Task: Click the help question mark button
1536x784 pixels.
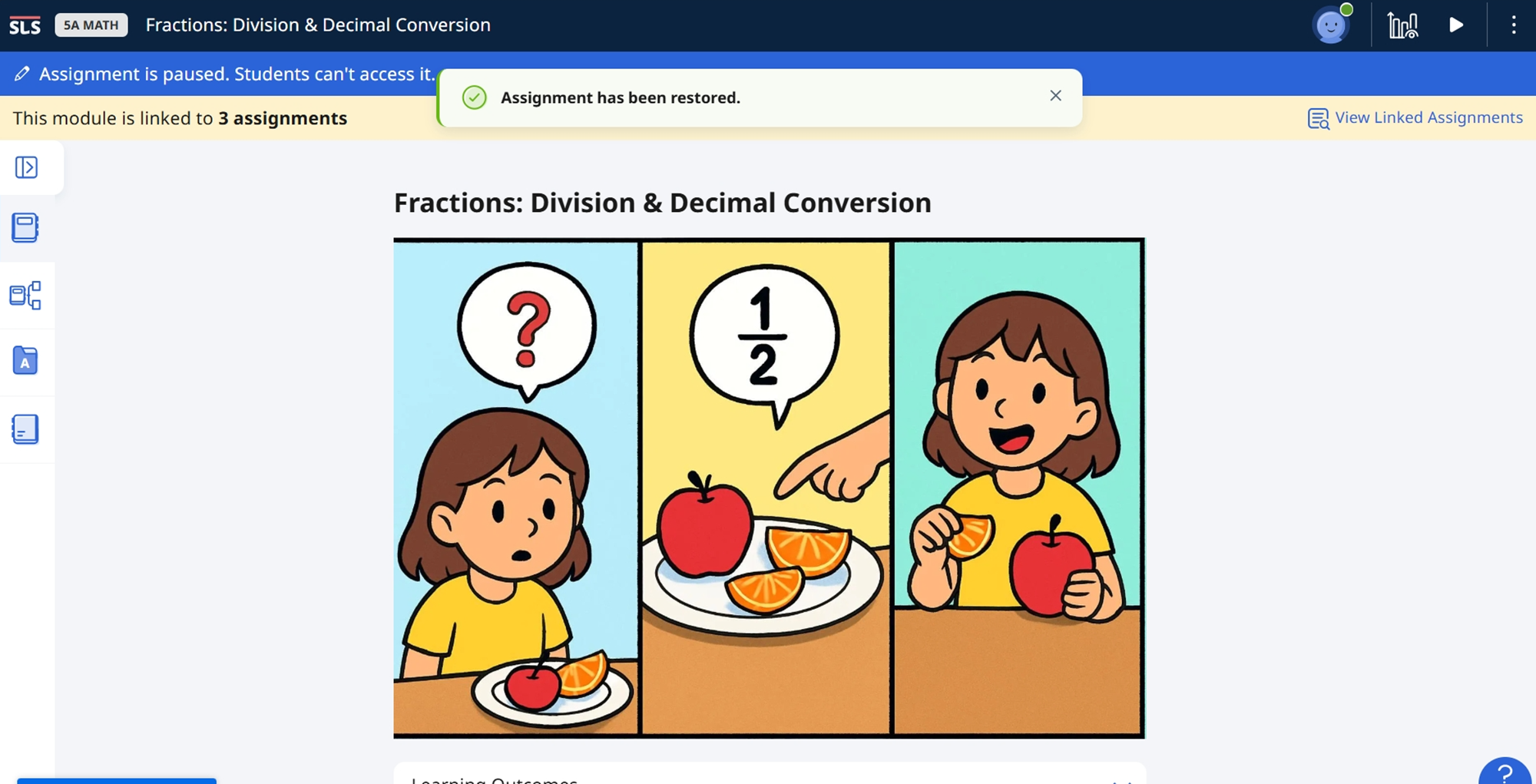Action: click(x=1505, y=771)
